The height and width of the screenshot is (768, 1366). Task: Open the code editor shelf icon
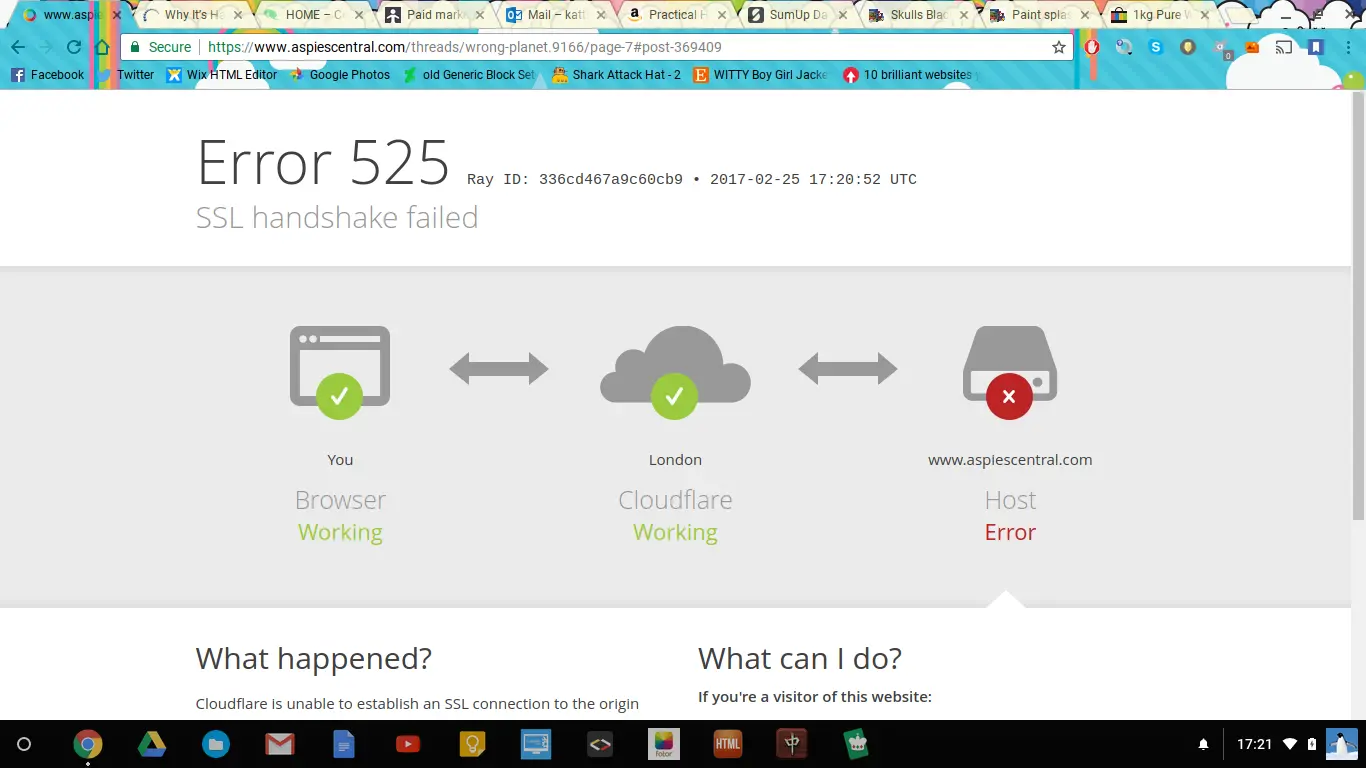[x=600, y=744]
